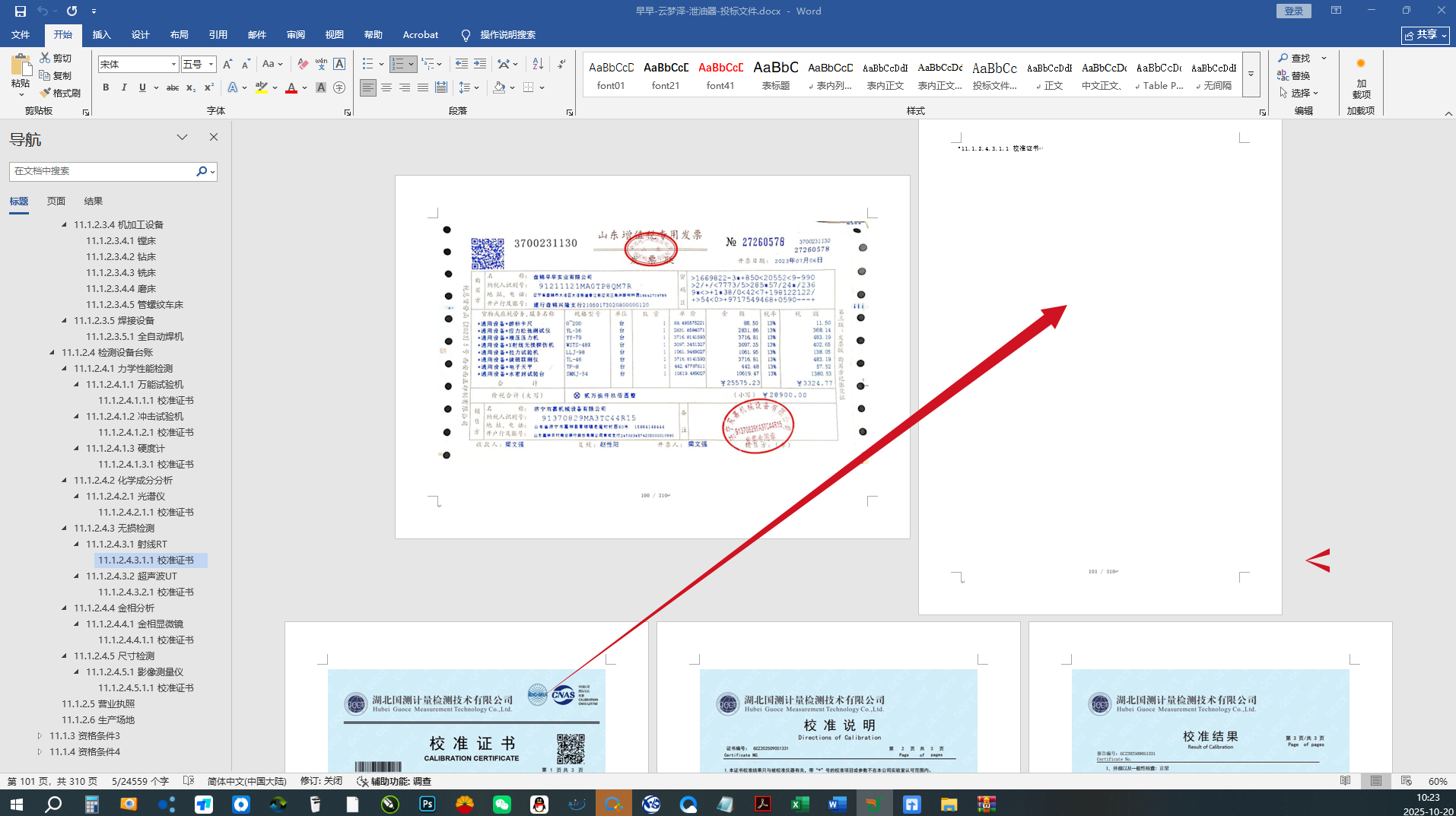Viewport: 1456px width, 816px height.
Task: Go to heading 11.1.2.6 生产场地
Action: pos(98,719)
